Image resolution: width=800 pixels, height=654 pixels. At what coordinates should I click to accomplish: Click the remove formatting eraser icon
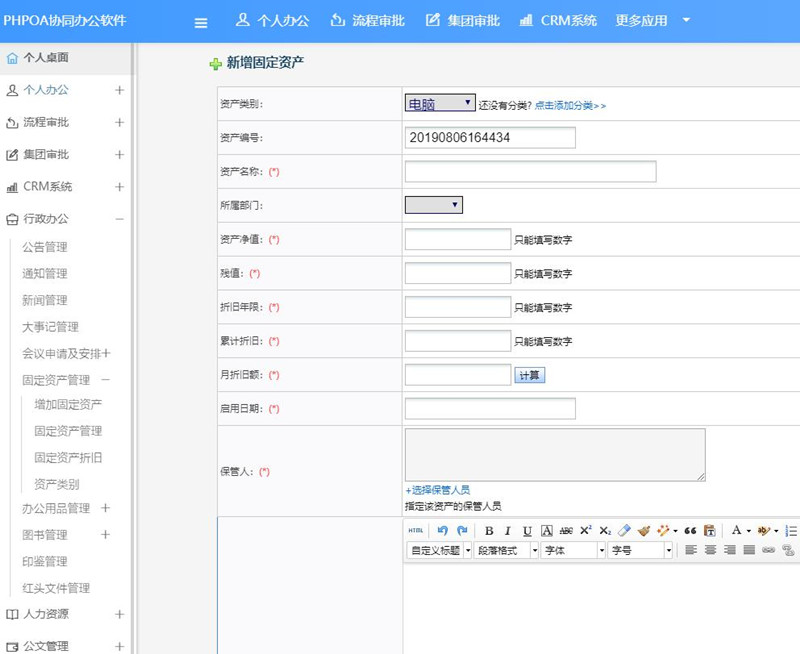pos(624,529)
